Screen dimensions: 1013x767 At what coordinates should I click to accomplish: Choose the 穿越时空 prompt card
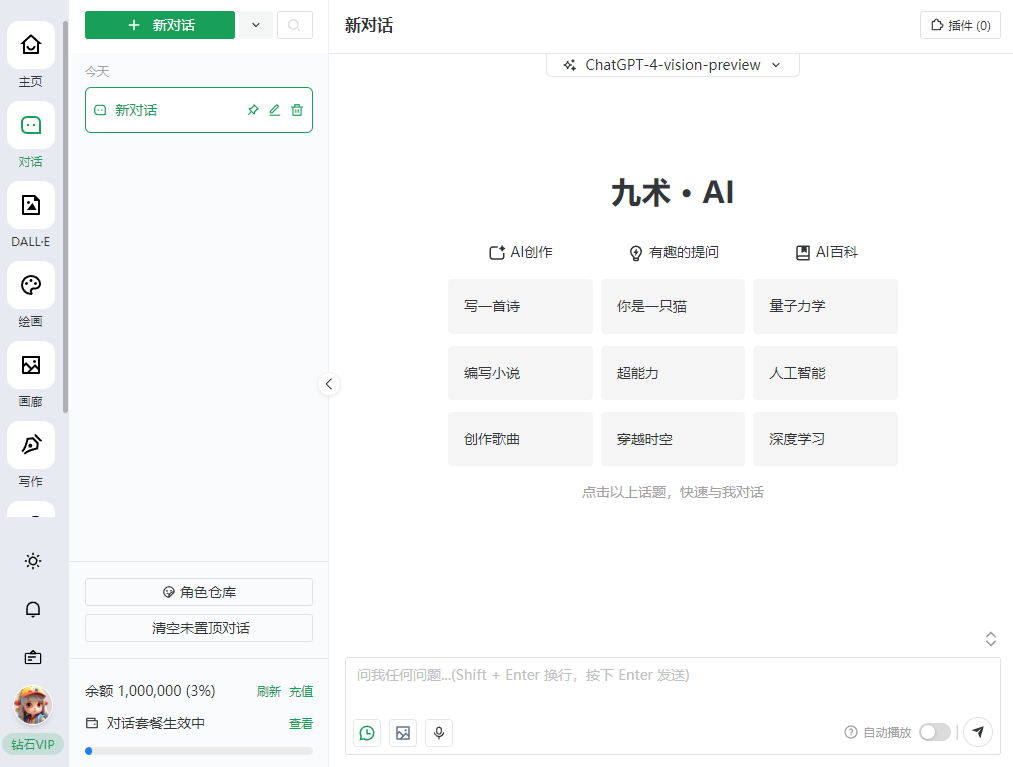(x=673, y=439)
